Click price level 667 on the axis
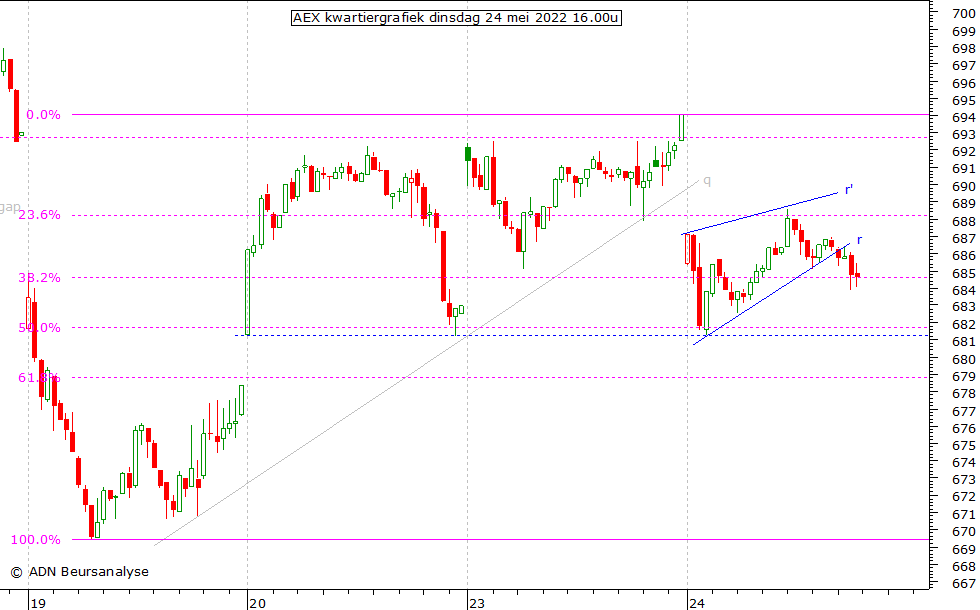 pyautogui.click(x=963, y=584)
